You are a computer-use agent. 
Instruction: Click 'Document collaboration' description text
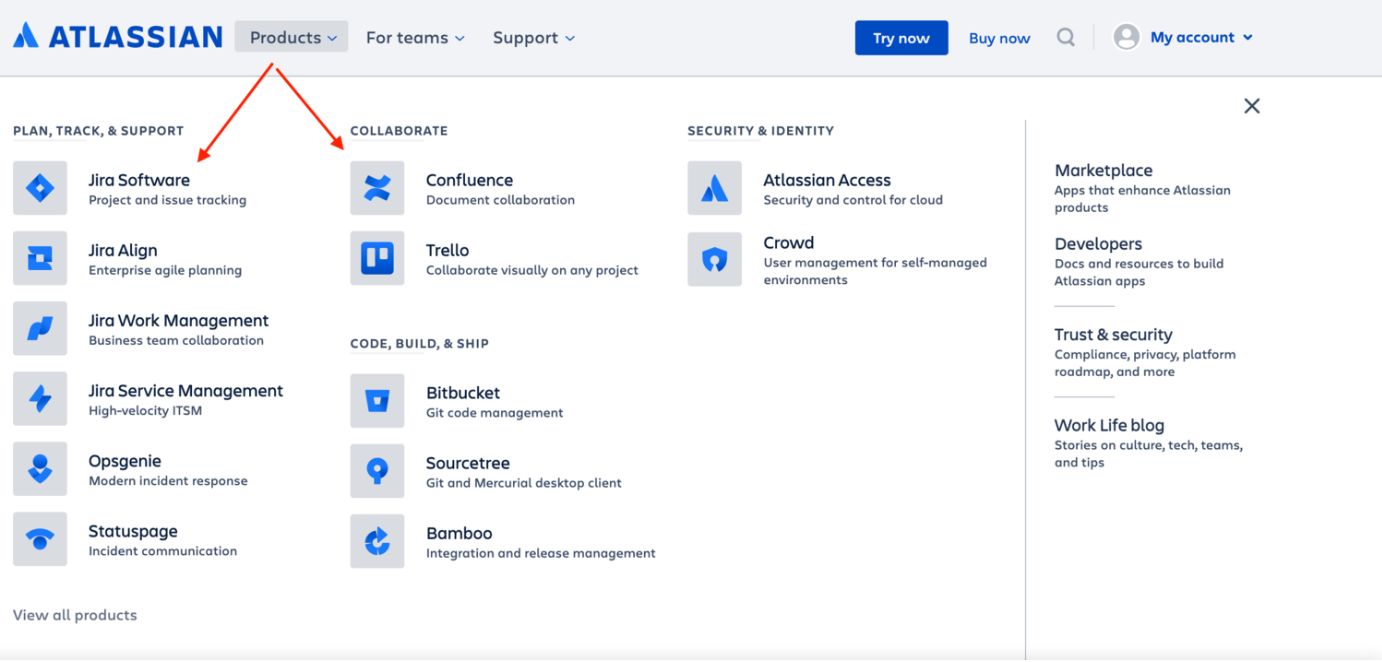pos(500,200)
